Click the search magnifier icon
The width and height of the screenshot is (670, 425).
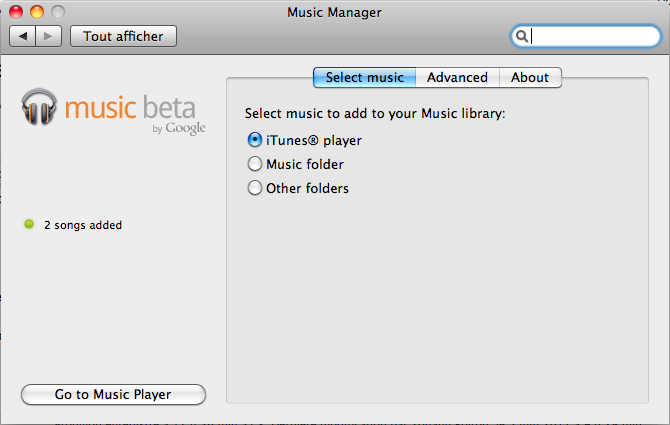point(522,36)
